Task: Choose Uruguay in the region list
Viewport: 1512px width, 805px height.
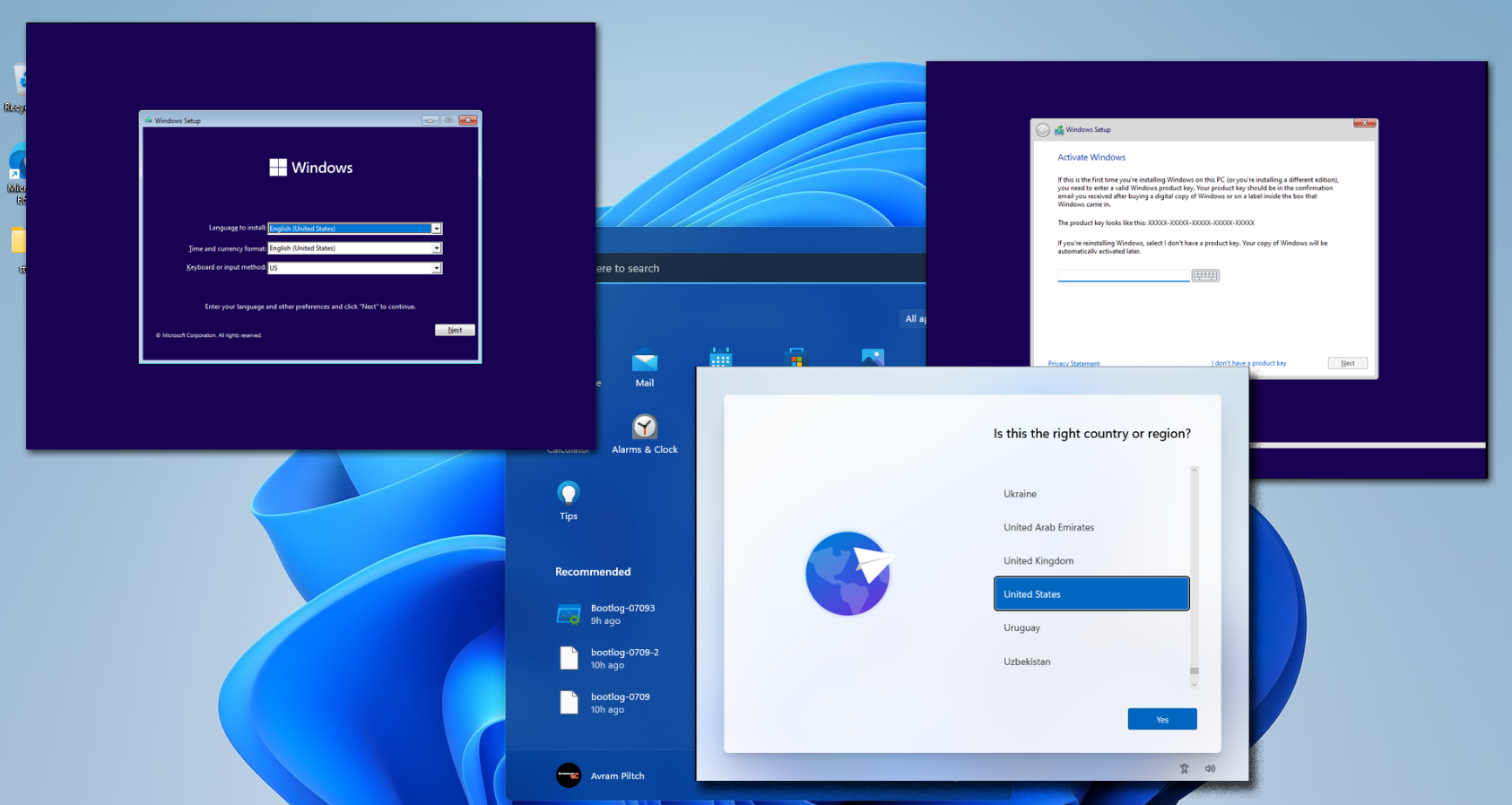Action: (1022, 628)
